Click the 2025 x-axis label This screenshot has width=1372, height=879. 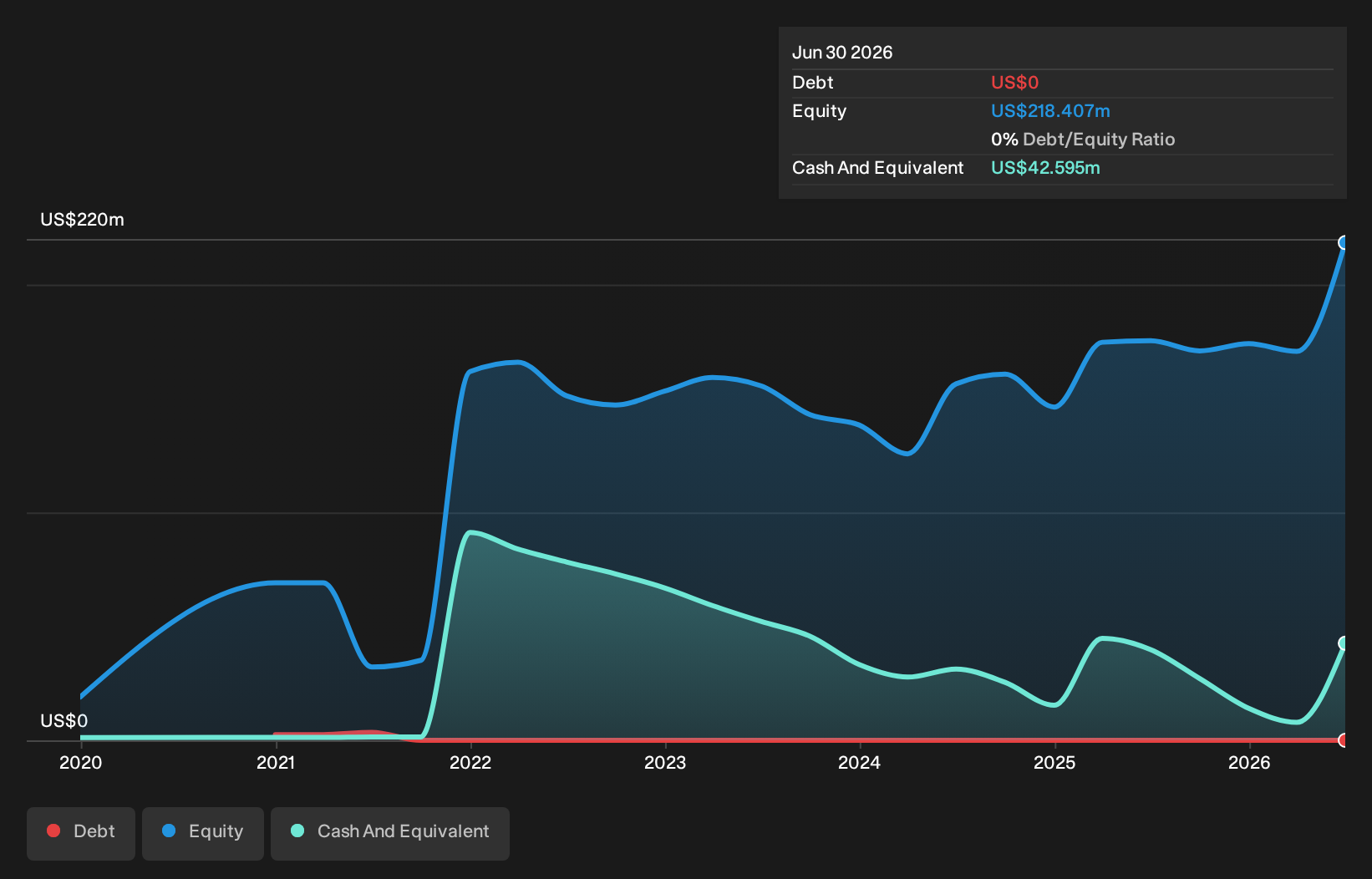coord(1054,762)
